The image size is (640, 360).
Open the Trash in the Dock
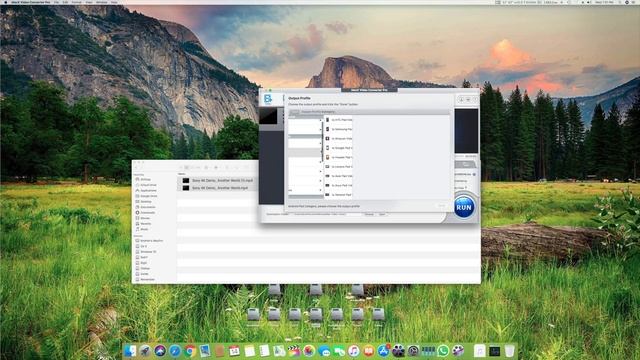click(x=509, y=351)
